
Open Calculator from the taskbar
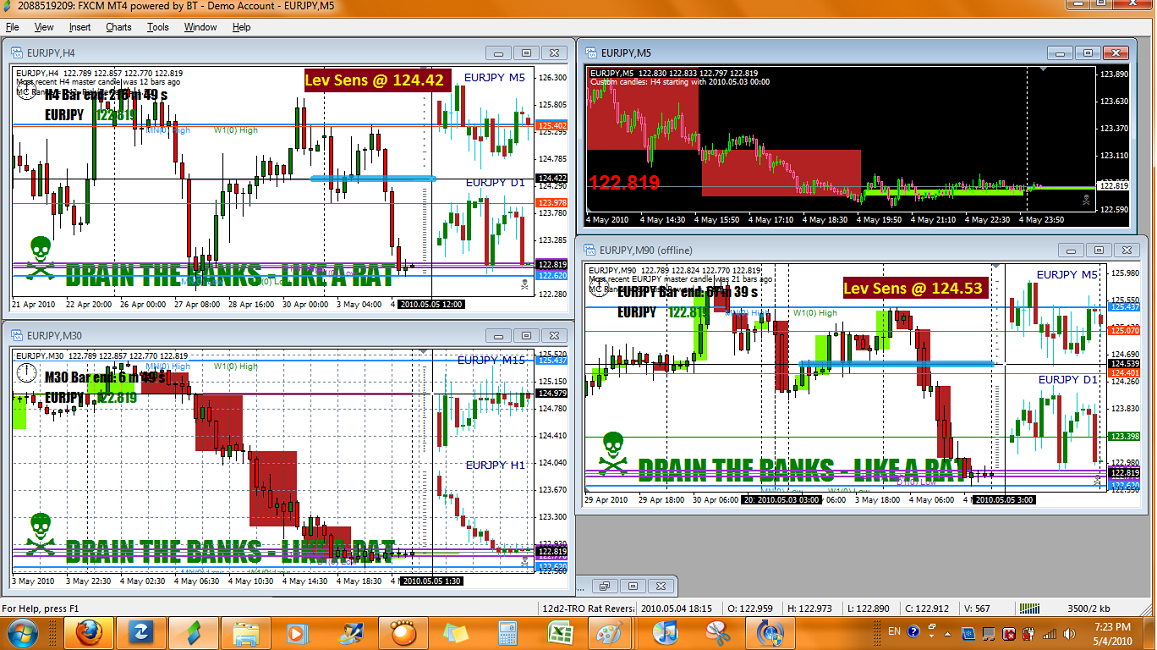[508, 634]
